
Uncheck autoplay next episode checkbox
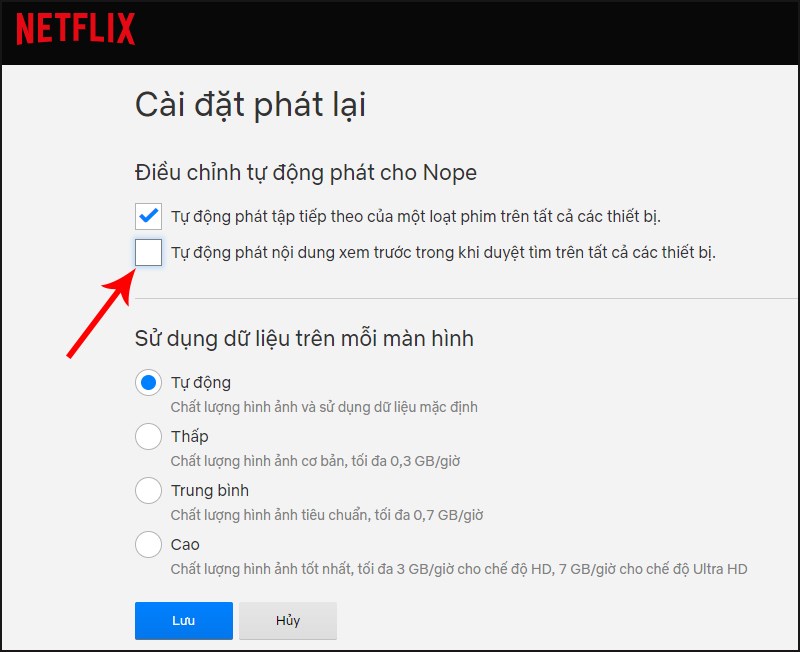(148, 216)
